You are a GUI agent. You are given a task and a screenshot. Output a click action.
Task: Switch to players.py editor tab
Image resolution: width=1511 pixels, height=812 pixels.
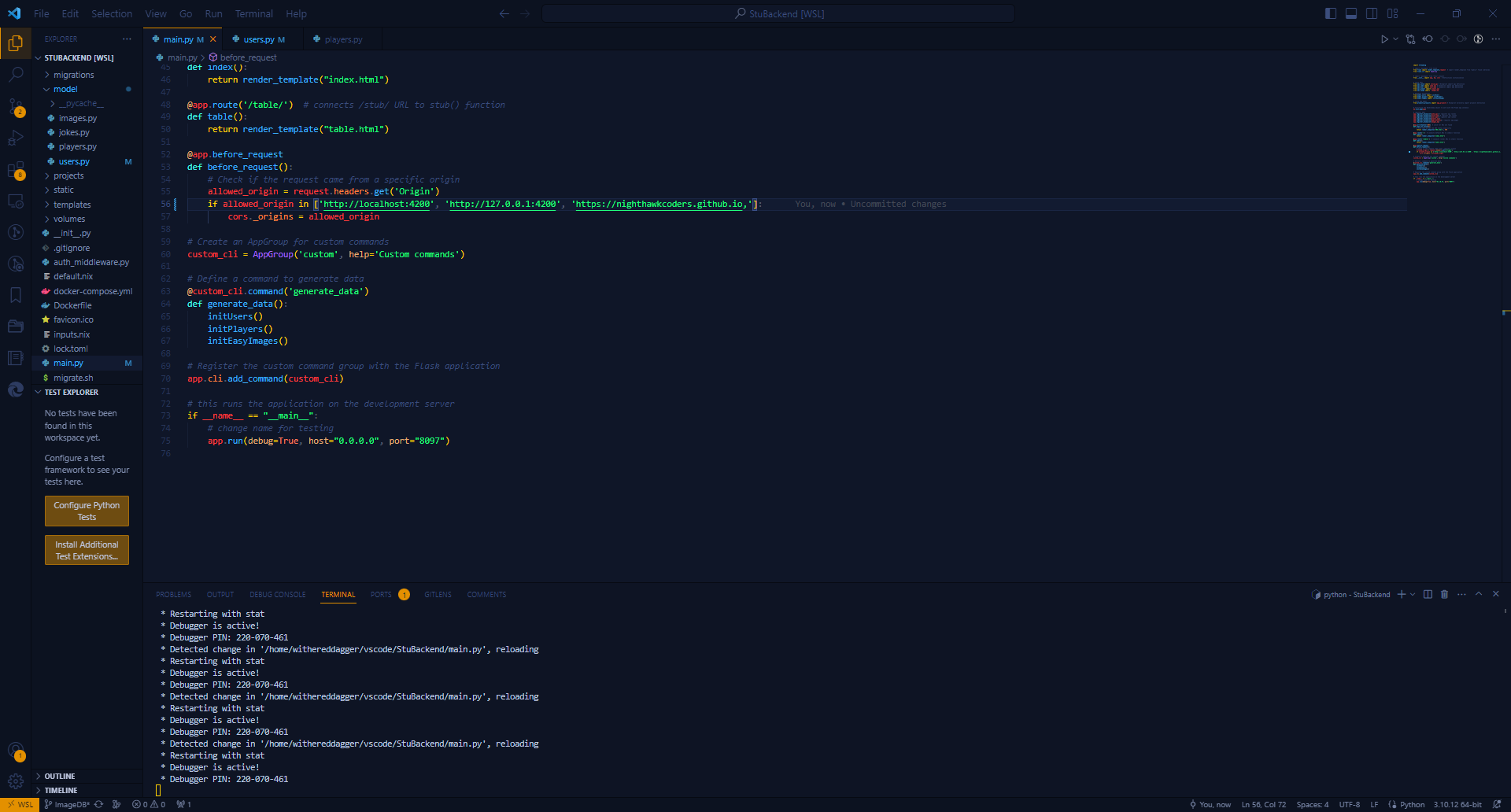(x=343, y=39)
